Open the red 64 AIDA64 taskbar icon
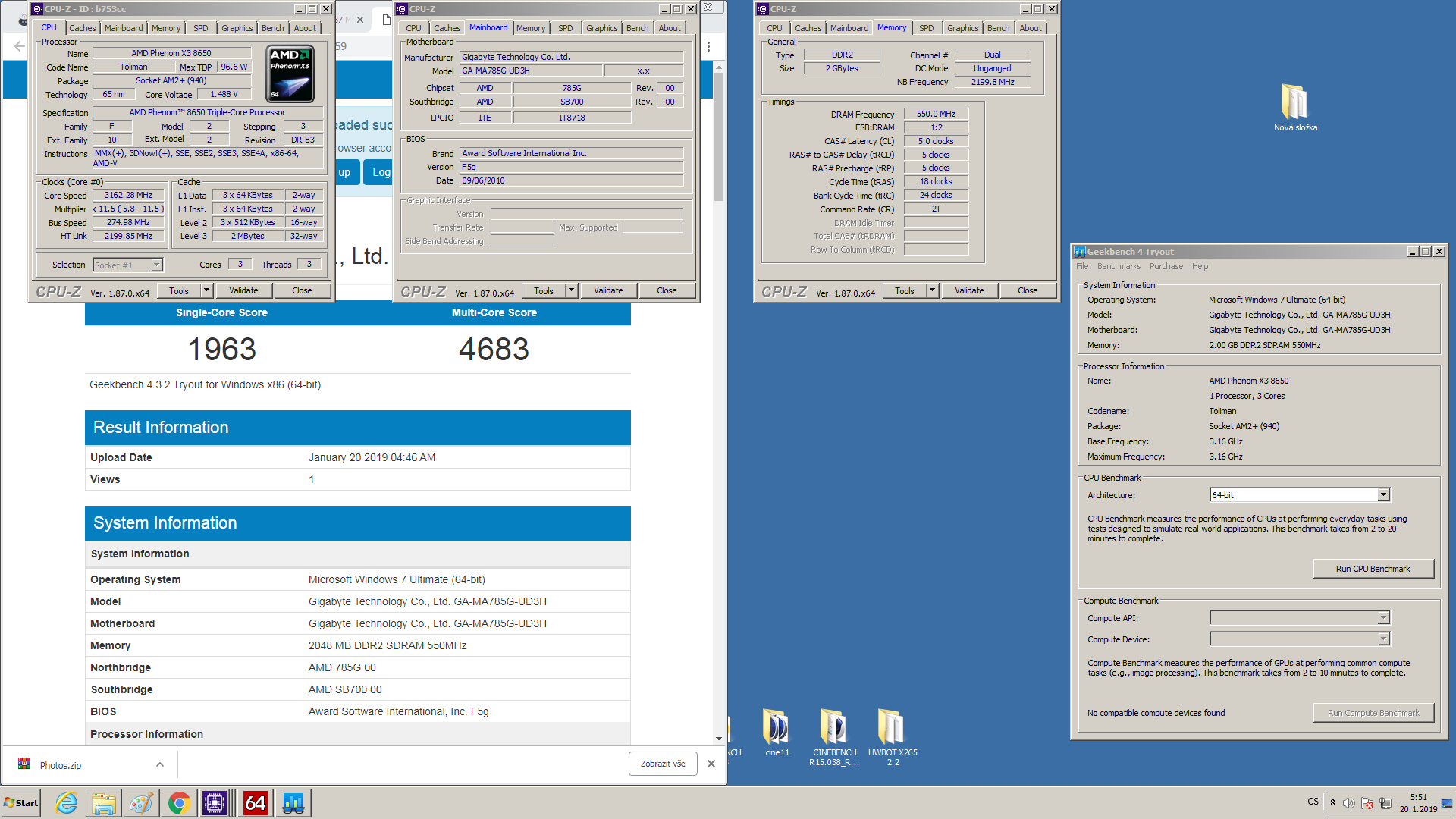Image resolution: width=1456 pixels, height=819 pixels. click(x=255, y=803)
